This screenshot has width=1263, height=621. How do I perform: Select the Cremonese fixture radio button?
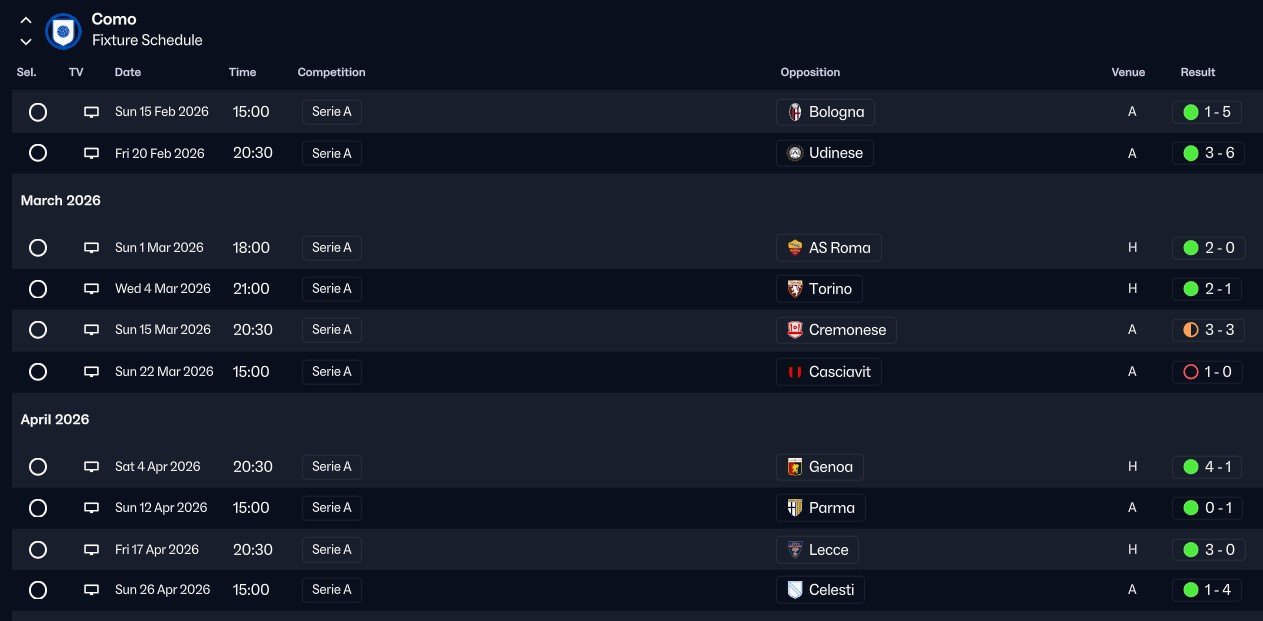38,330
